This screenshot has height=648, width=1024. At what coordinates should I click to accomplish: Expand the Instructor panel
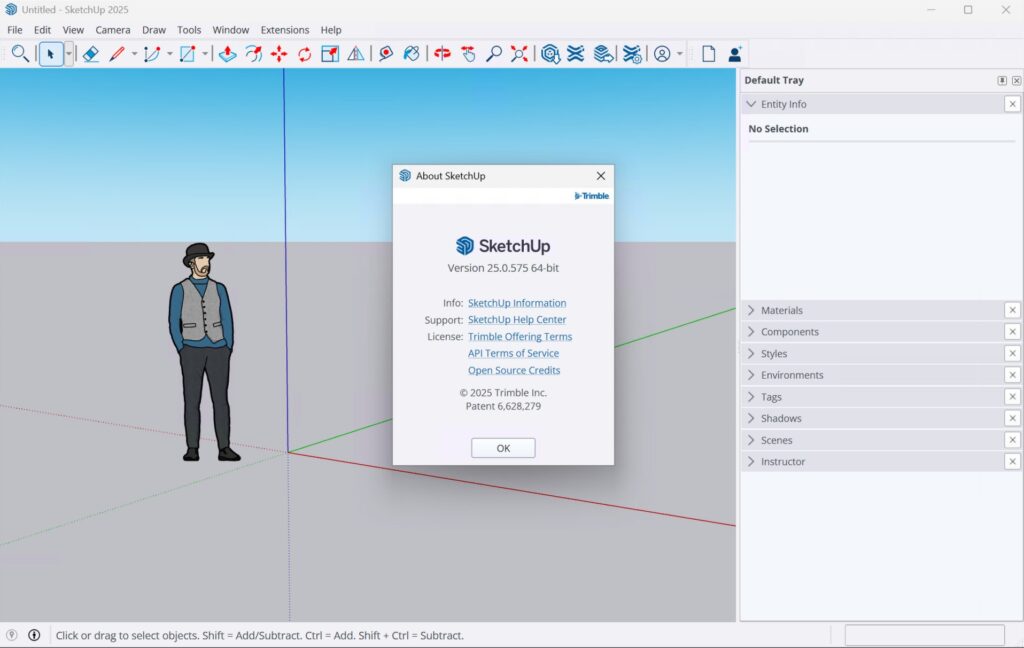[x=751, y=461]
